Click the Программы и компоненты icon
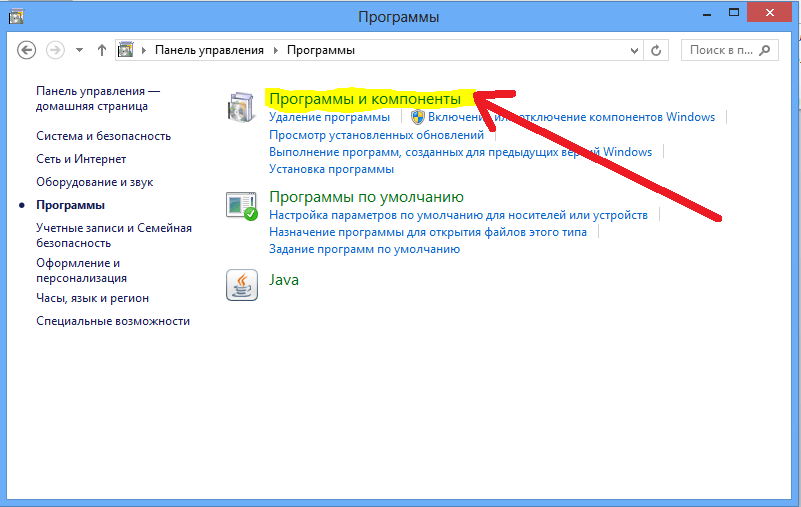Image resolution: width=801 pixels, height=507 pixels. 242,108
